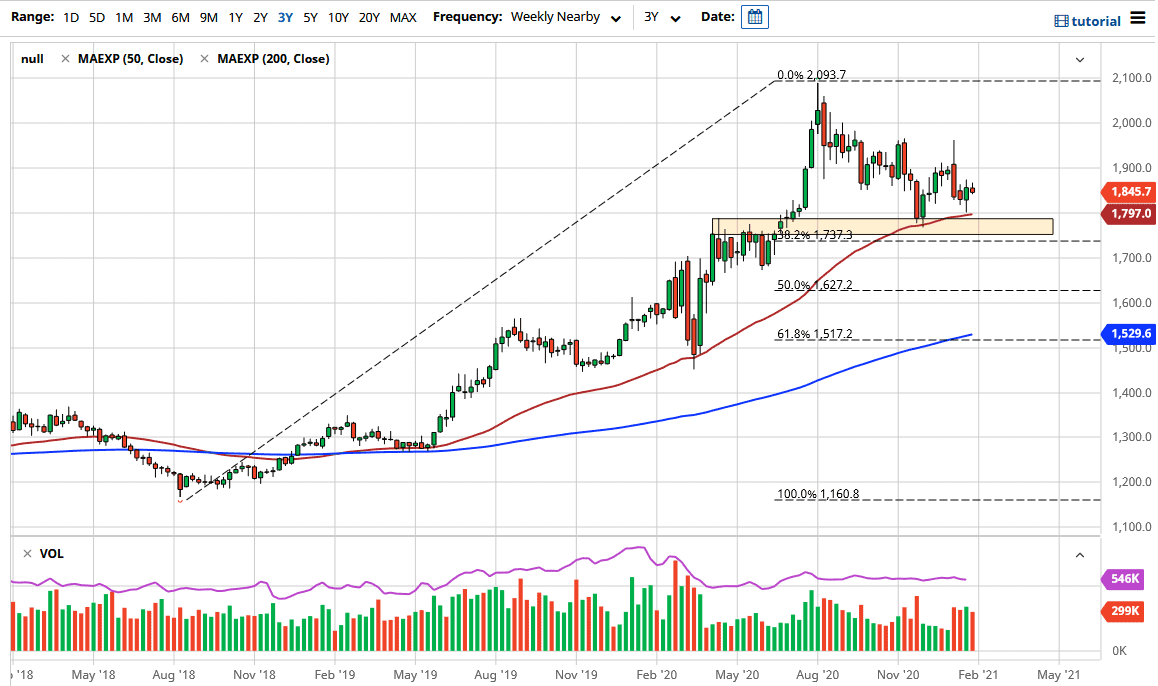Select the 10Y range
The image size is (1158, 686).
pyautogui.click(x=338, y=17)
